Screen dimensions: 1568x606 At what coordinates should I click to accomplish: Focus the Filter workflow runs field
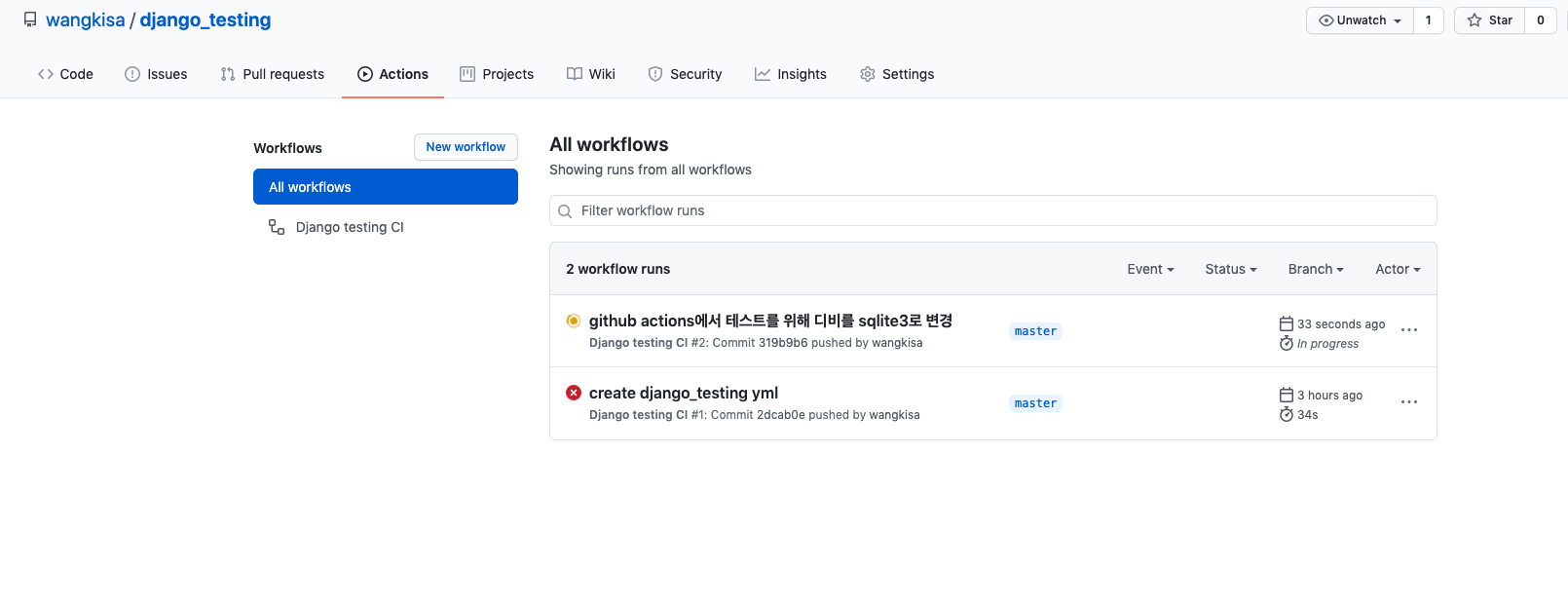(x=993, y=210)
